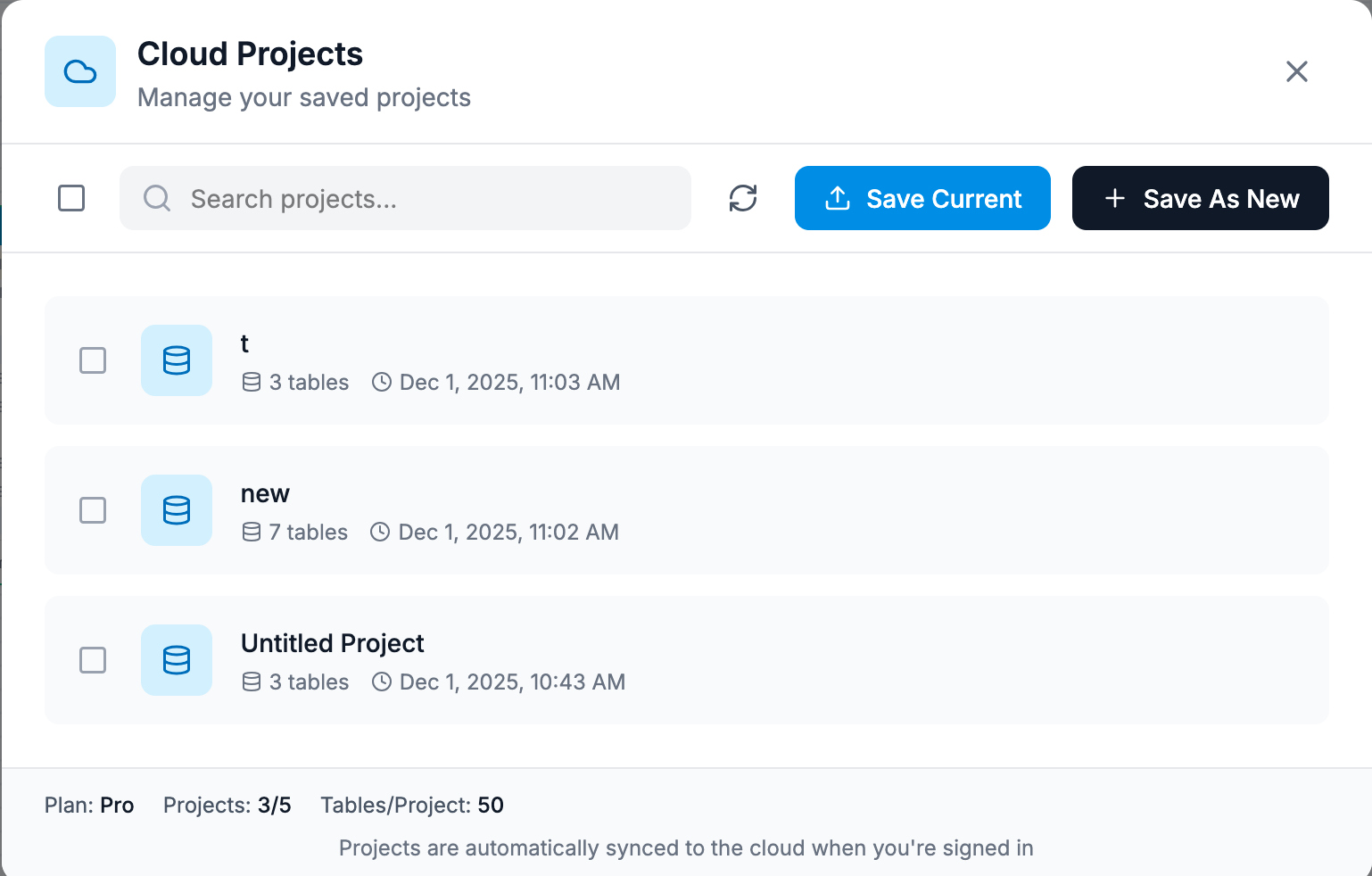Click the cloud icon beside Cloud Projects title
Viewport: 1372px width, 876px height.
(x=80, y=71)
